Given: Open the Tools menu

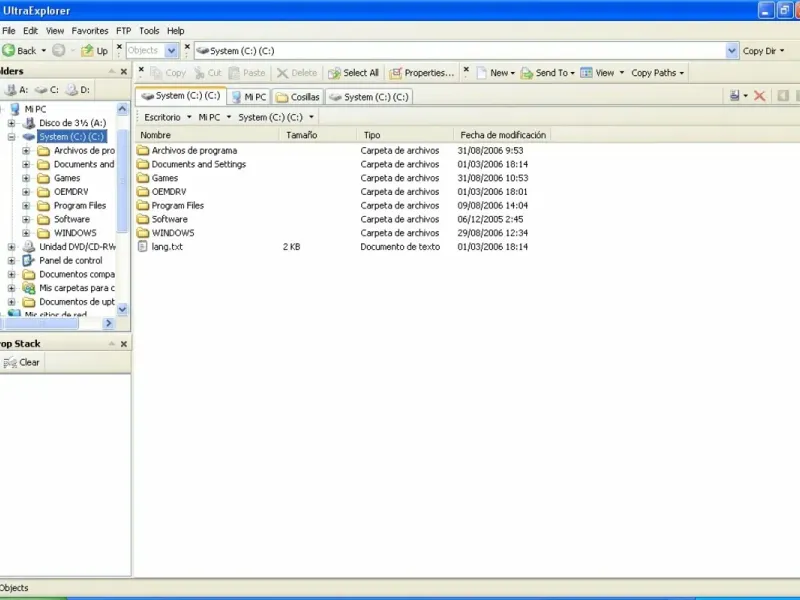Looking at the screenshot, I should [149, 31].
